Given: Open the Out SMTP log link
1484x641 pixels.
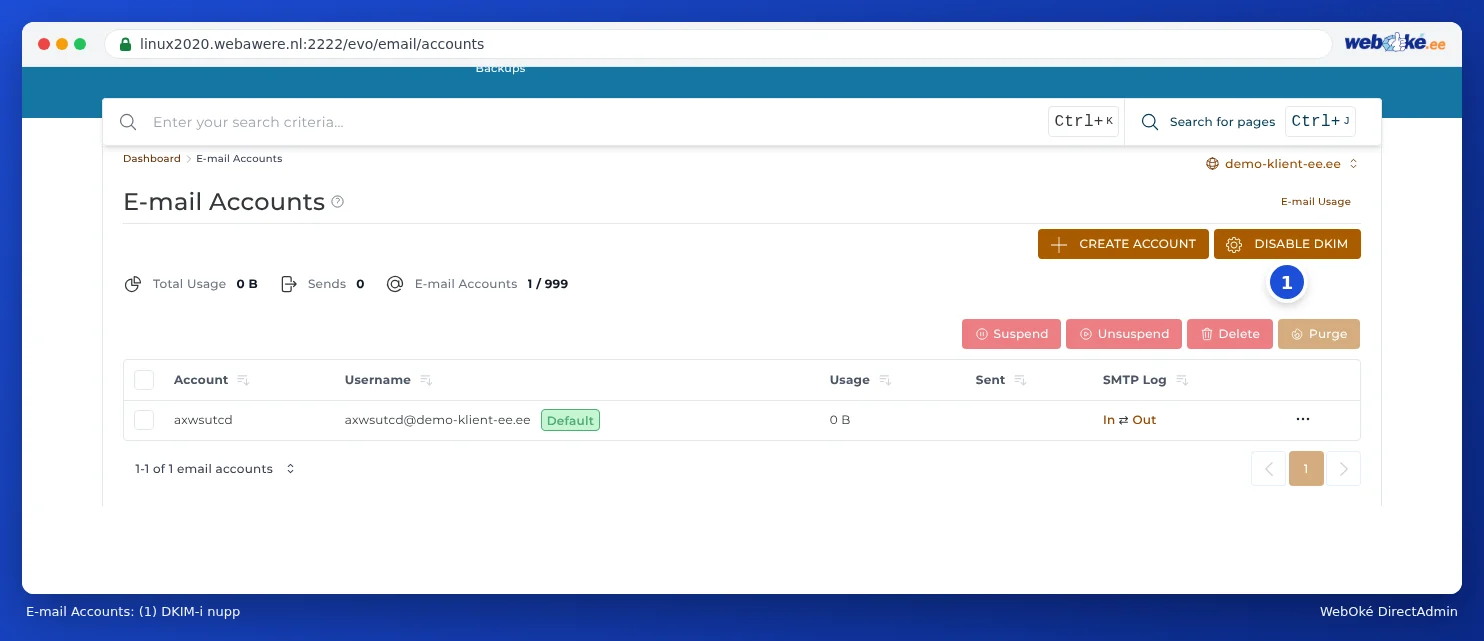Looking at the screenshot, I should (x=1144, y=420).
